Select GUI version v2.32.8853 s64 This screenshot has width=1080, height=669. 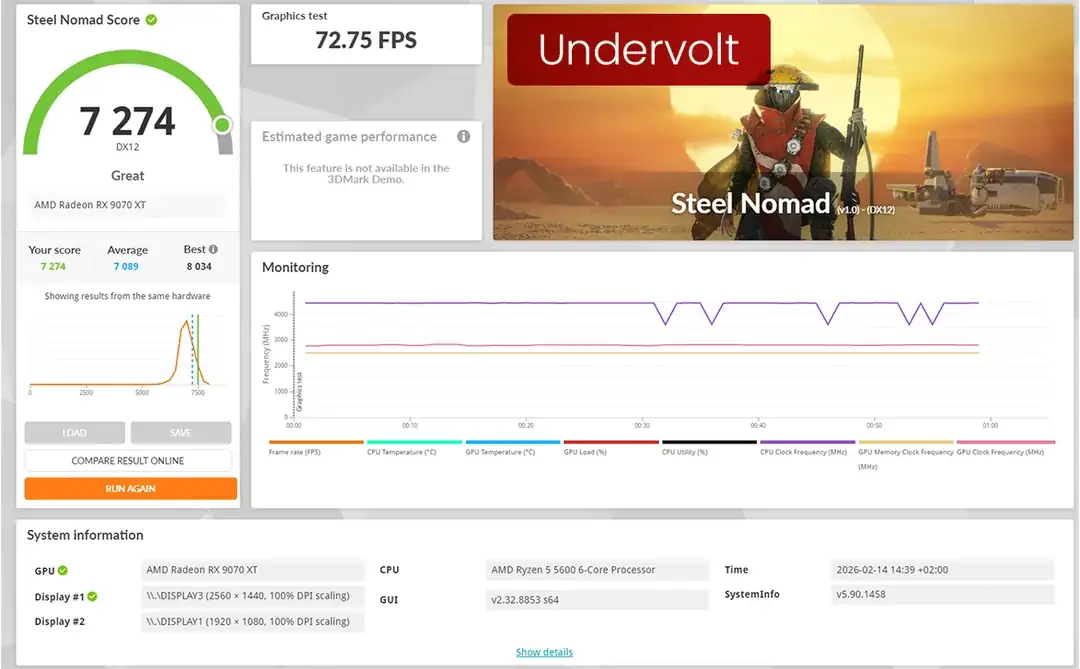point(597,599)
